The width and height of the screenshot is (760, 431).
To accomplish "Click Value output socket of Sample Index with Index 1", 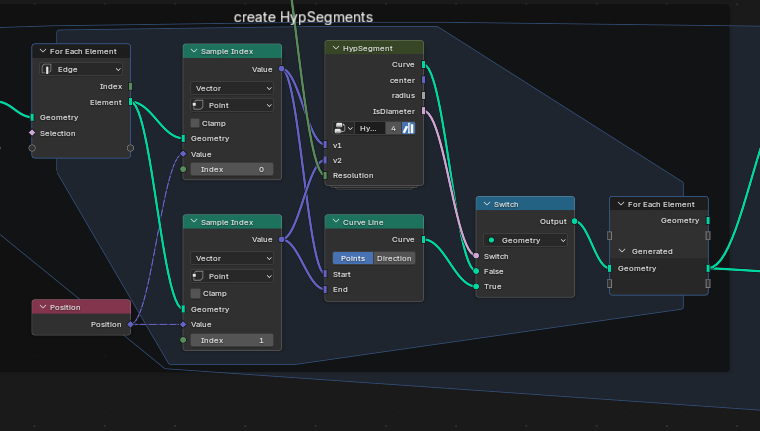I will coord(282,239).
